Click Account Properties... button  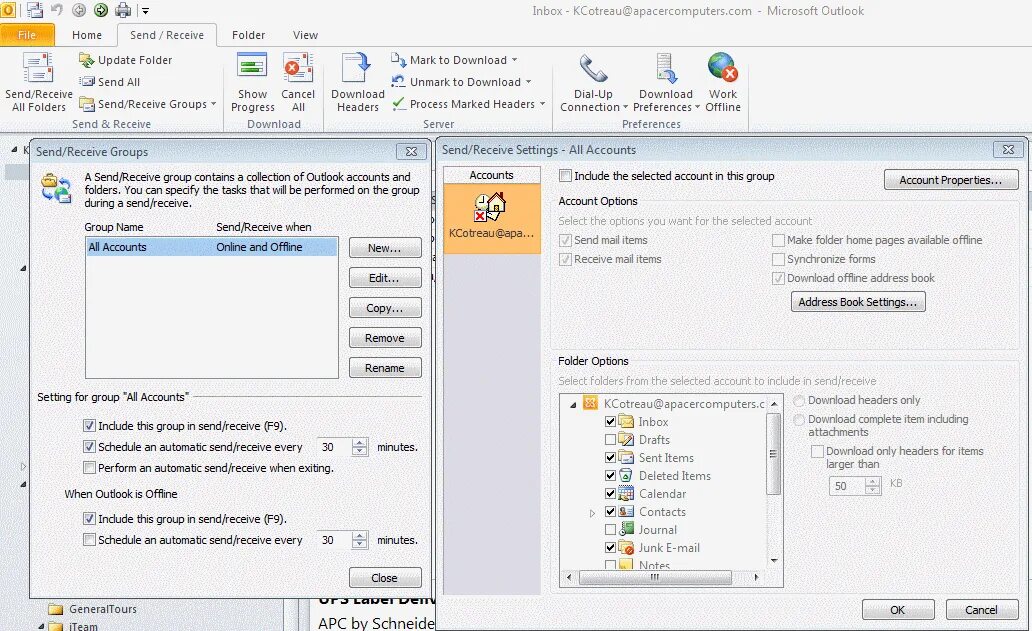951,180
